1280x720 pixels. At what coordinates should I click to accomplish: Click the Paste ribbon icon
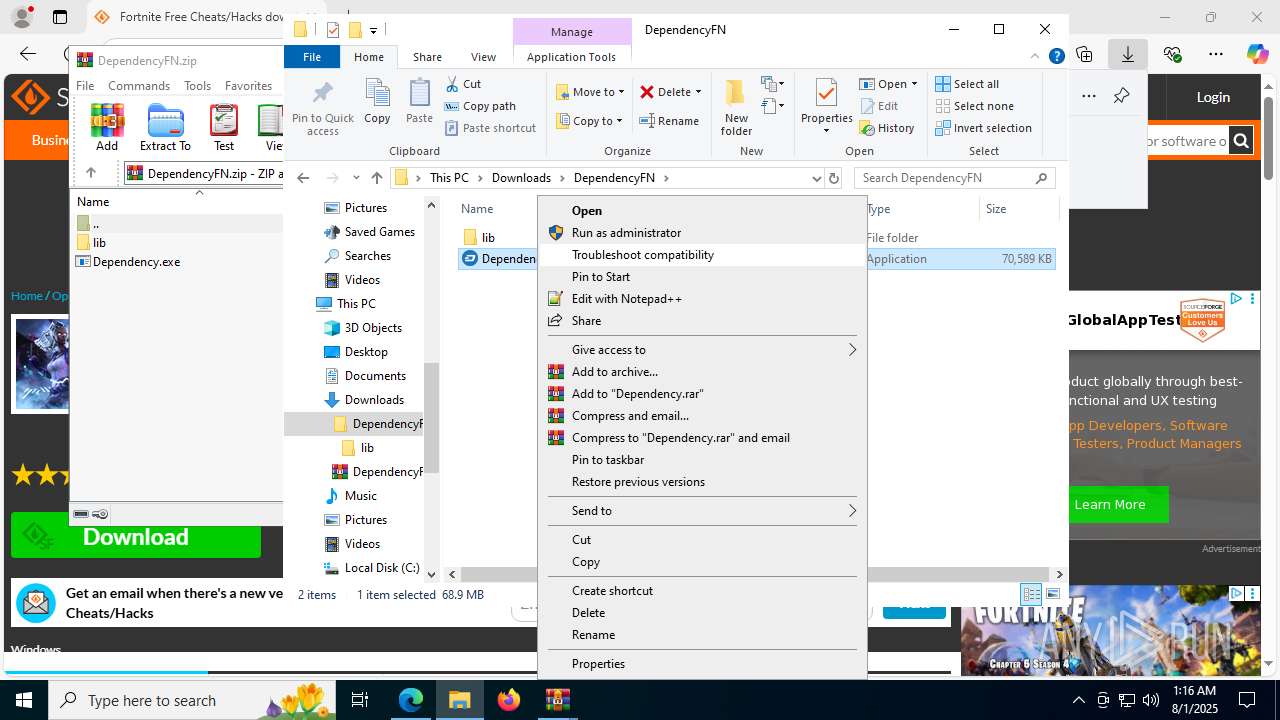(419, 102)
